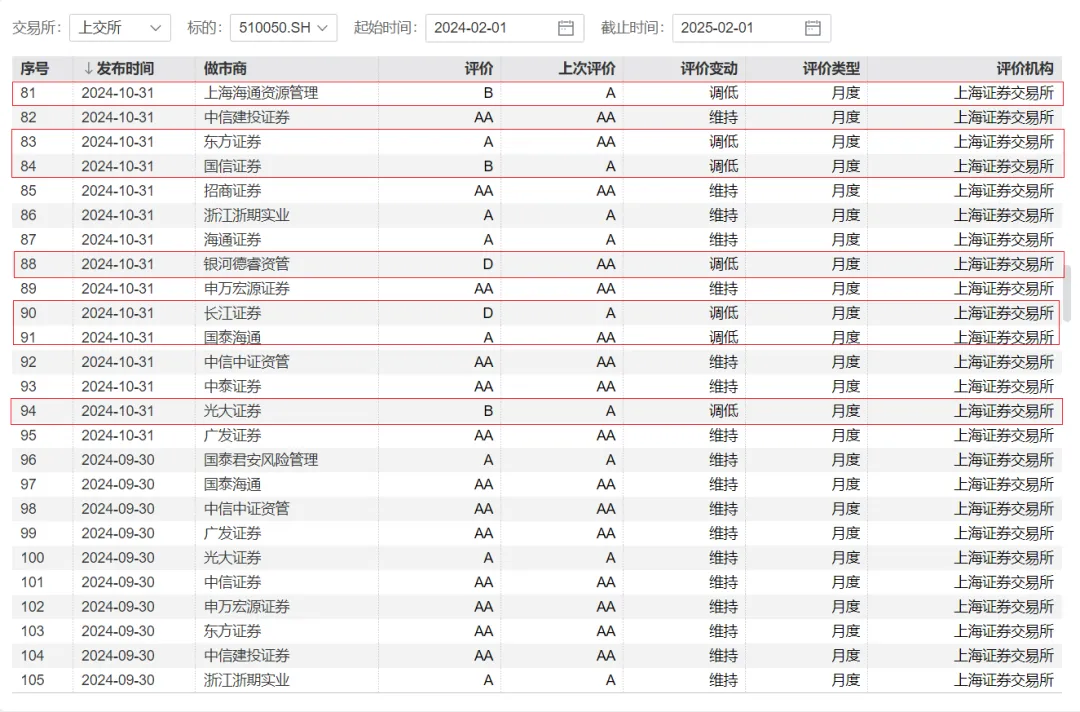Click date 2024-10-31 in row 95
Viewport: 1080px width, 712px height.
(118, 435)
